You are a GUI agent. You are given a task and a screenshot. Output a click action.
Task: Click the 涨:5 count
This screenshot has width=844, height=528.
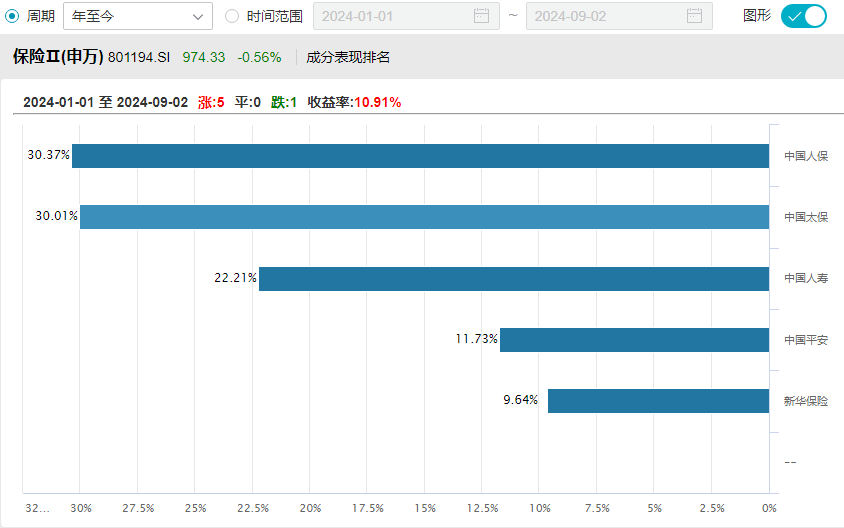(x=211, y=102)
